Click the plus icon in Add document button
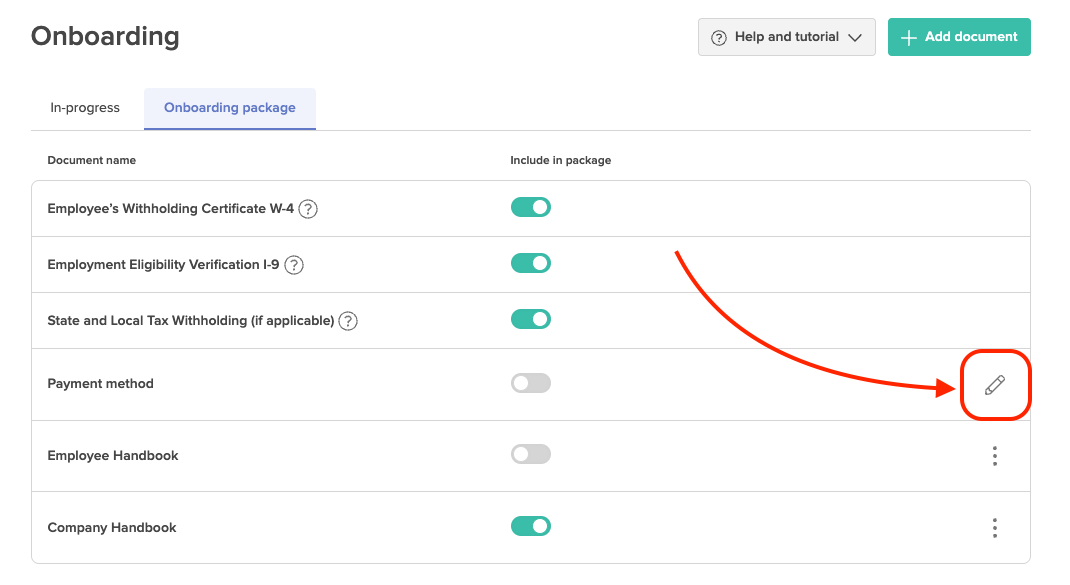The height and width of the screenshot is (585, 1070). click(908, 37)
